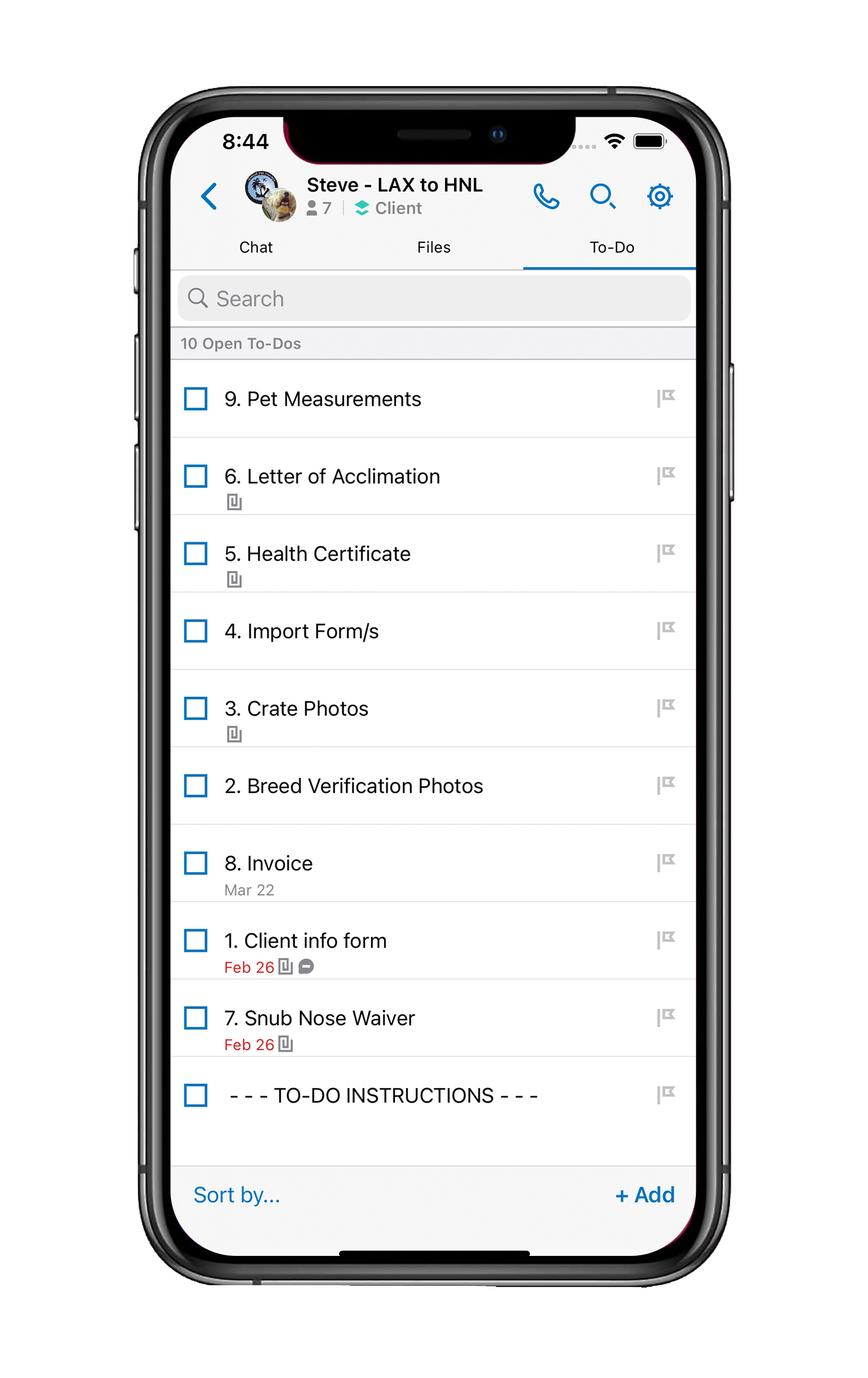Check the Breed Verification Photos box
868x1378 pixels.
(x=196, y=786)
